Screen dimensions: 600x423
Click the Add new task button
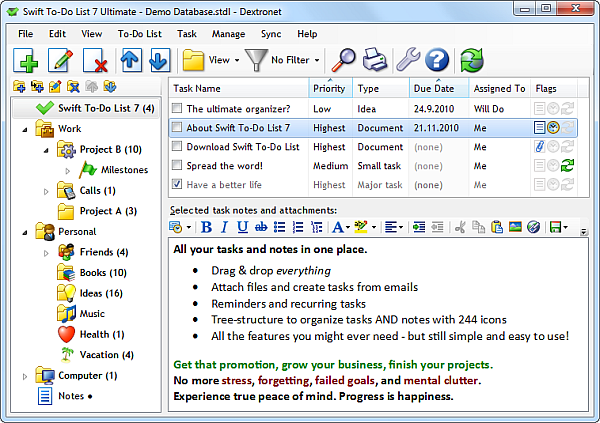(x=26, y=60)
